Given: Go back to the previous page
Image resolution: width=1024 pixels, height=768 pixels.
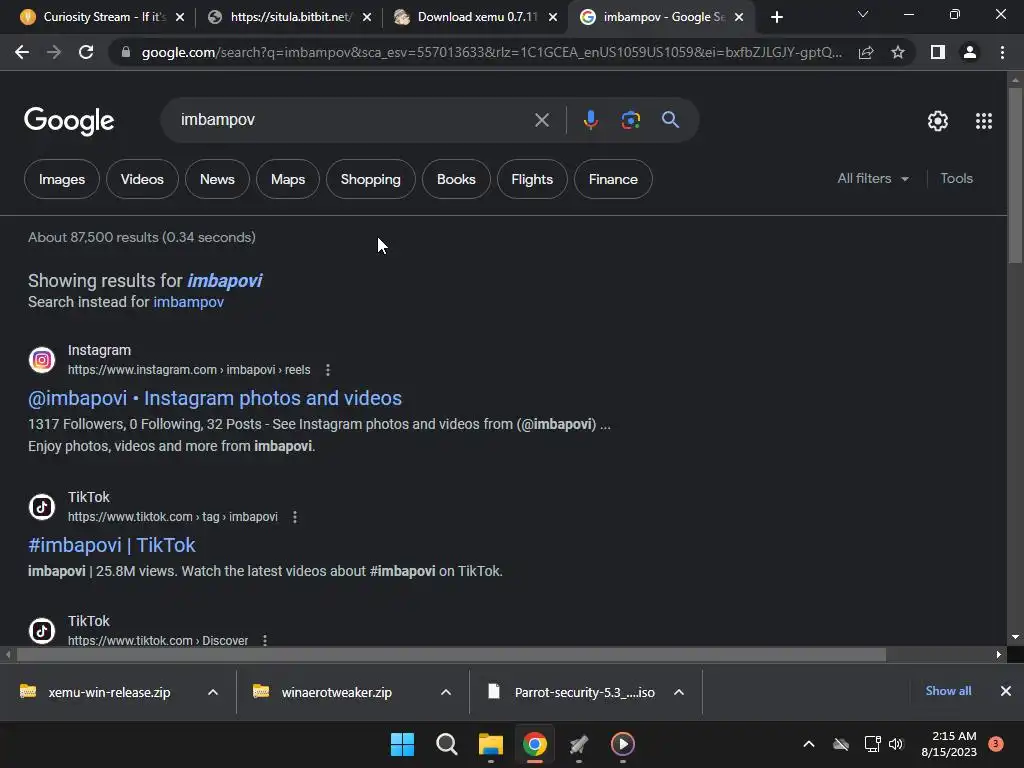Looking at the screenshot, I should pyautogui.click(x=22, y=52).
